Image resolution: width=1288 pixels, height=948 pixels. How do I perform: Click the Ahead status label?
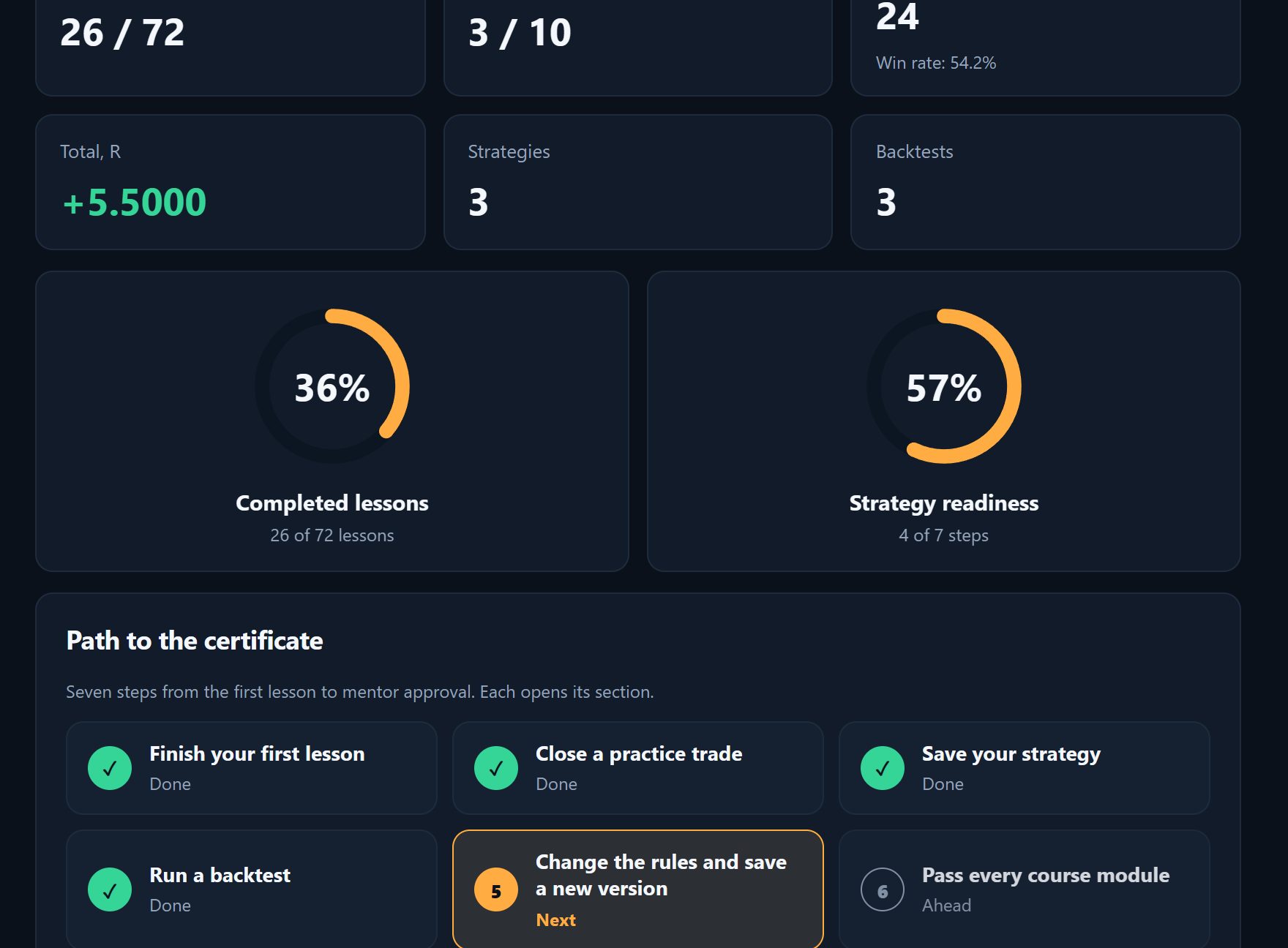[947, 906]
